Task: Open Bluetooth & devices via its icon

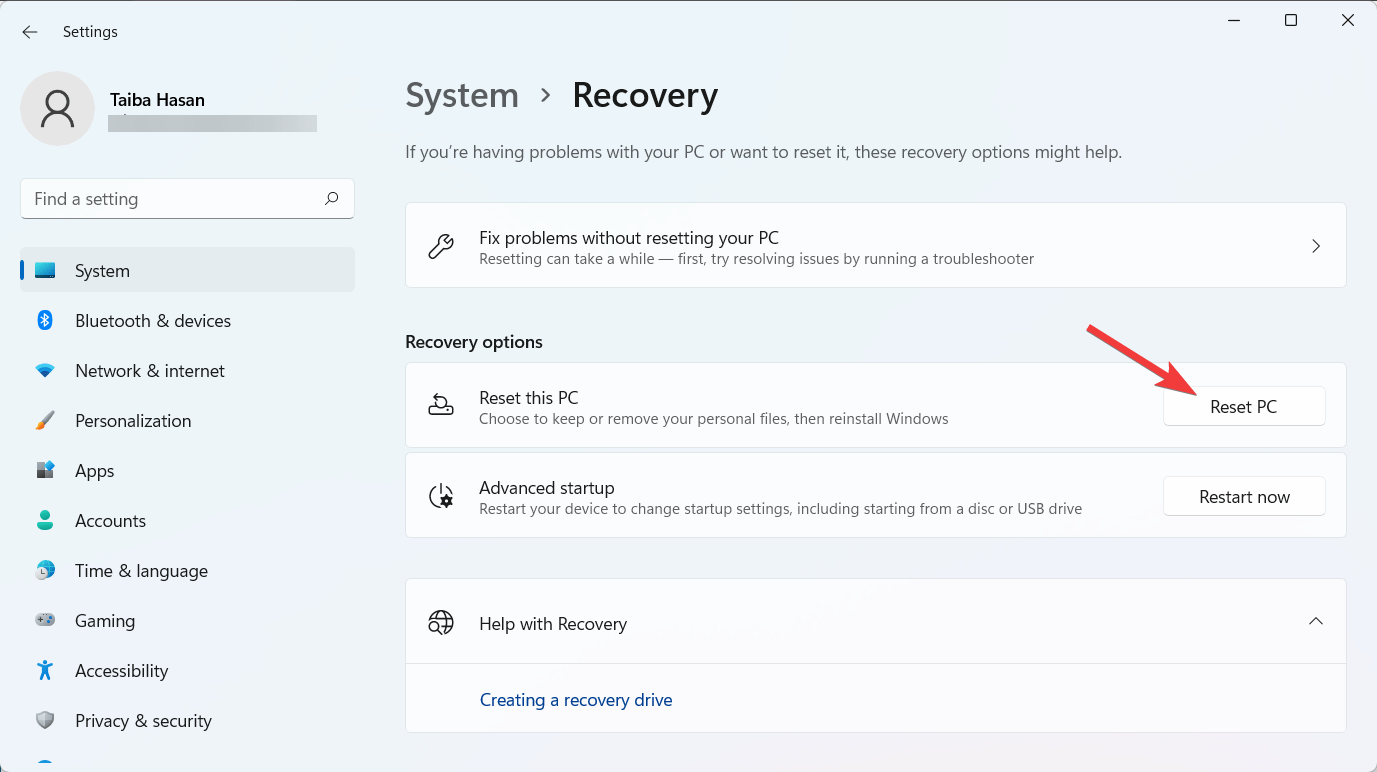Action: (45, 321)
